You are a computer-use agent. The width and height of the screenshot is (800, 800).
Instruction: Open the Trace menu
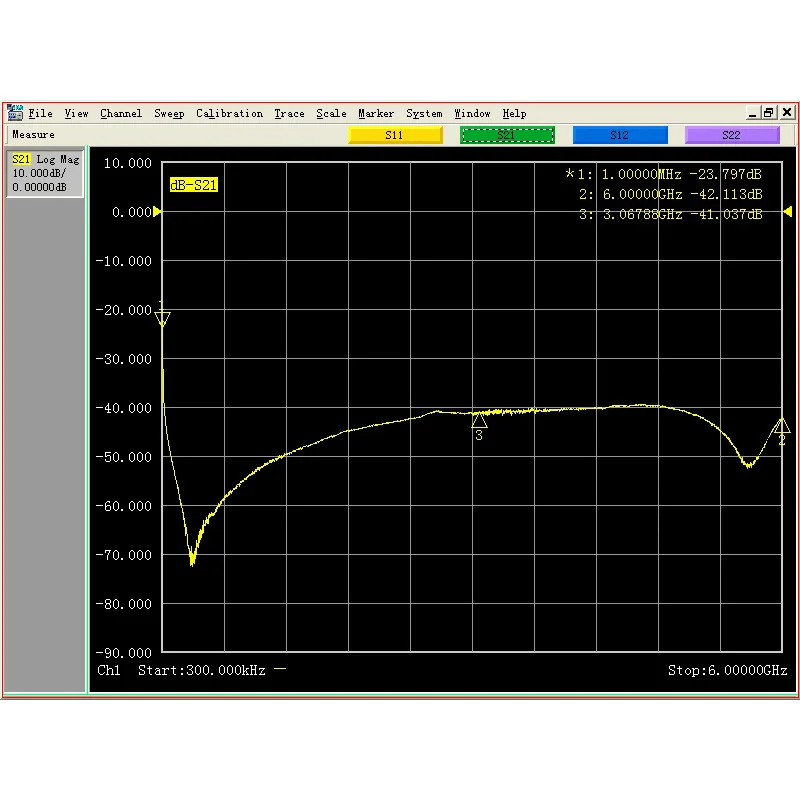coord(289,113)
